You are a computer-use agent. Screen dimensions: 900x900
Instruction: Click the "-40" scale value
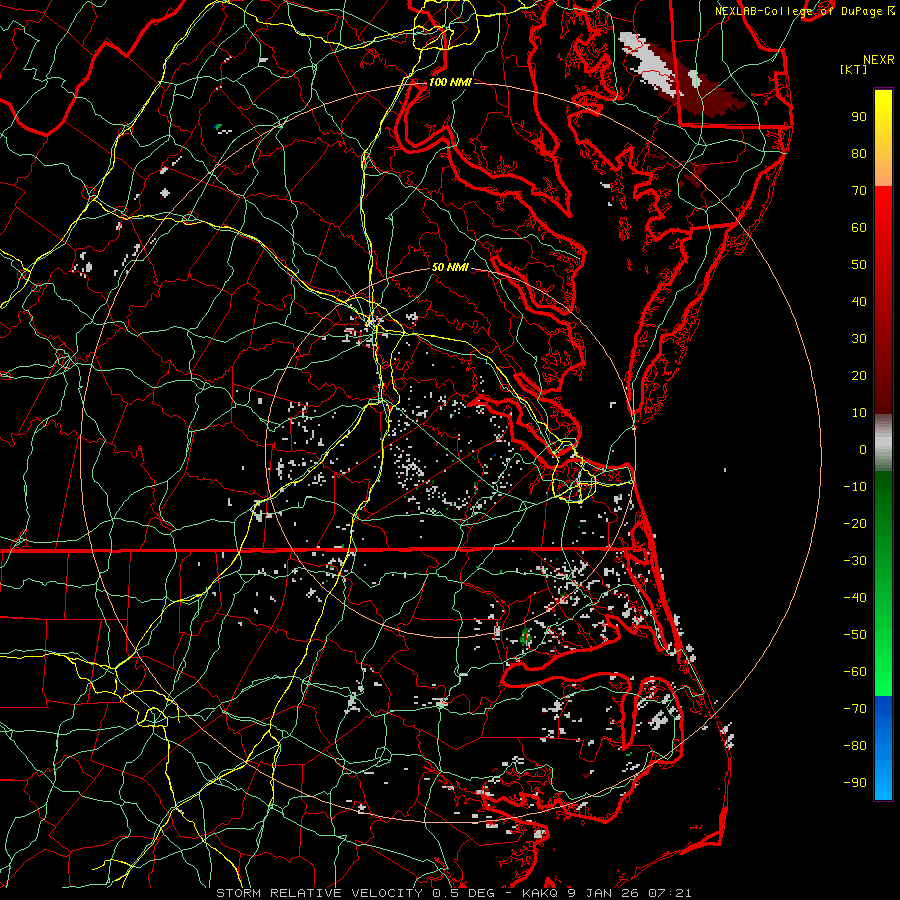pyautogui.click(x=855, y=598)
